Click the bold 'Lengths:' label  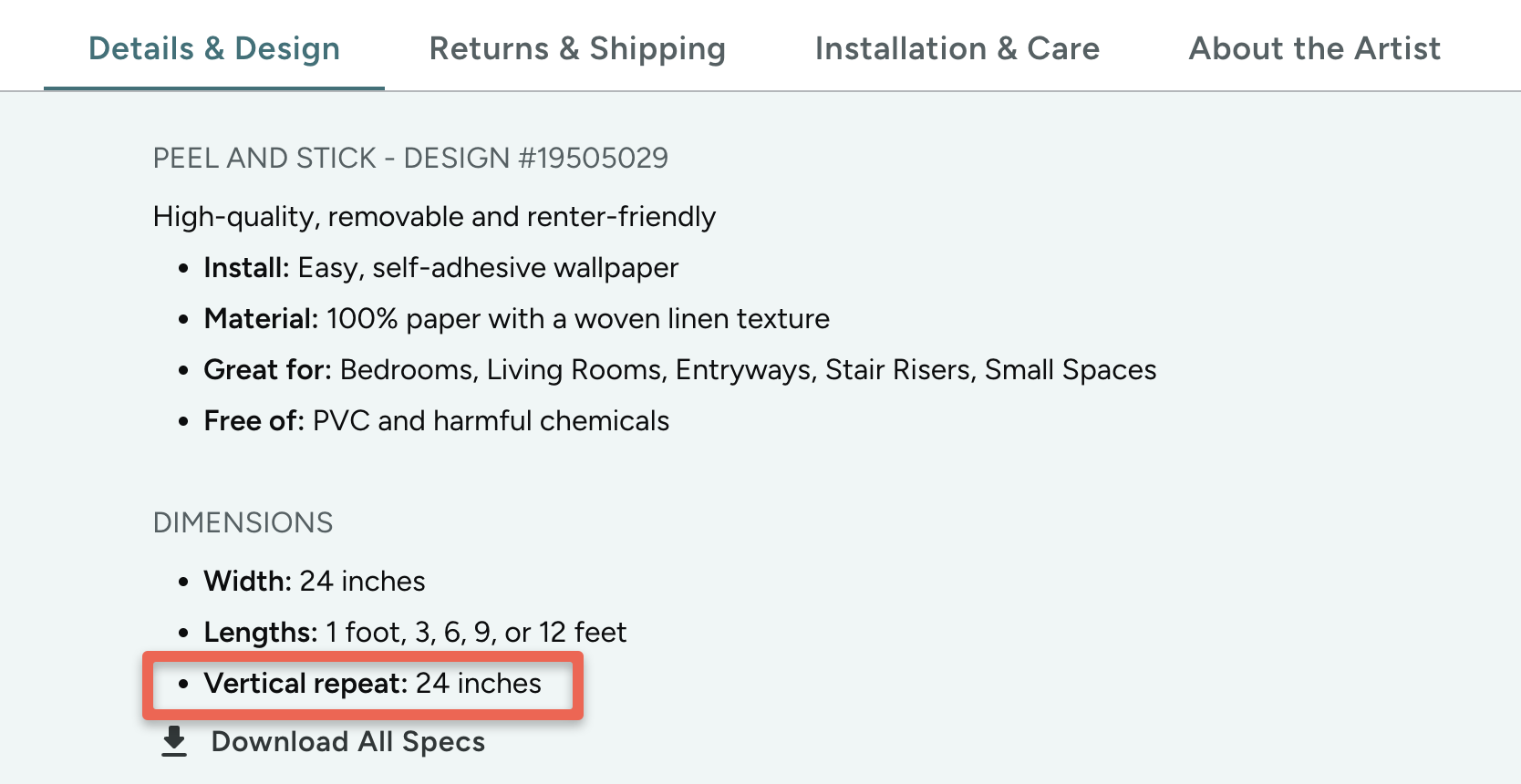260,633
